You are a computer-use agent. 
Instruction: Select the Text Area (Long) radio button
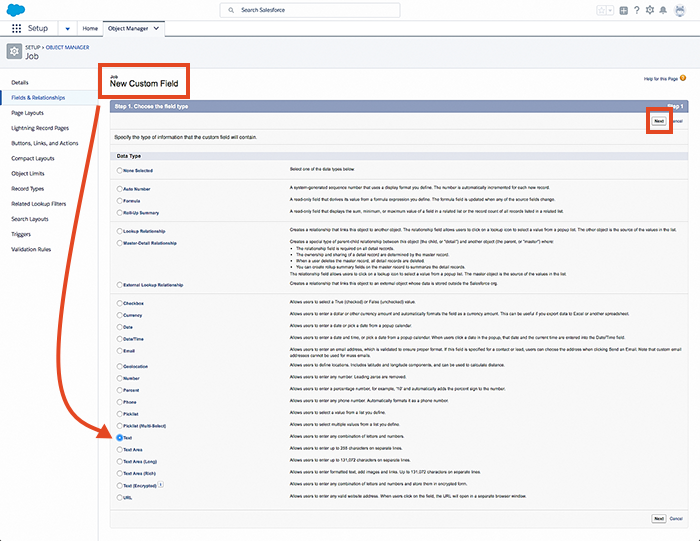point(120,461)
